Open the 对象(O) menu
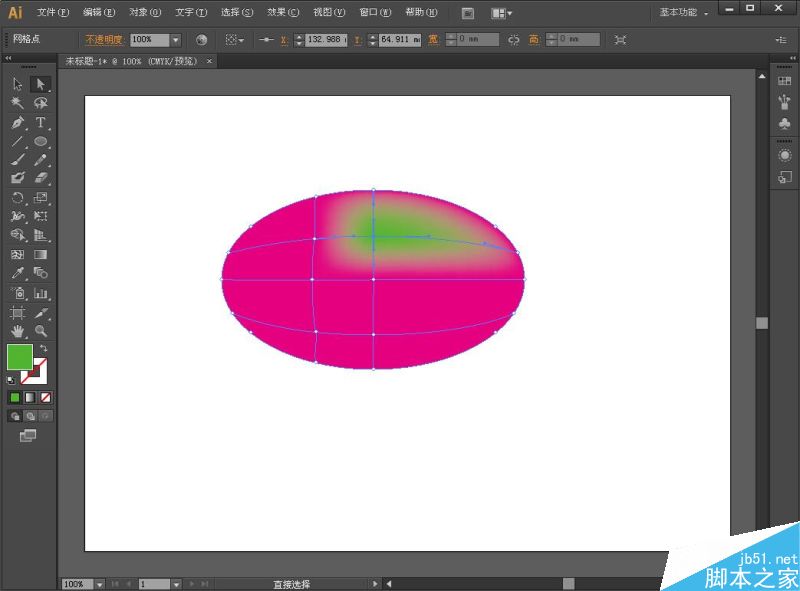800x591 pixels. (x=145, y=12)
